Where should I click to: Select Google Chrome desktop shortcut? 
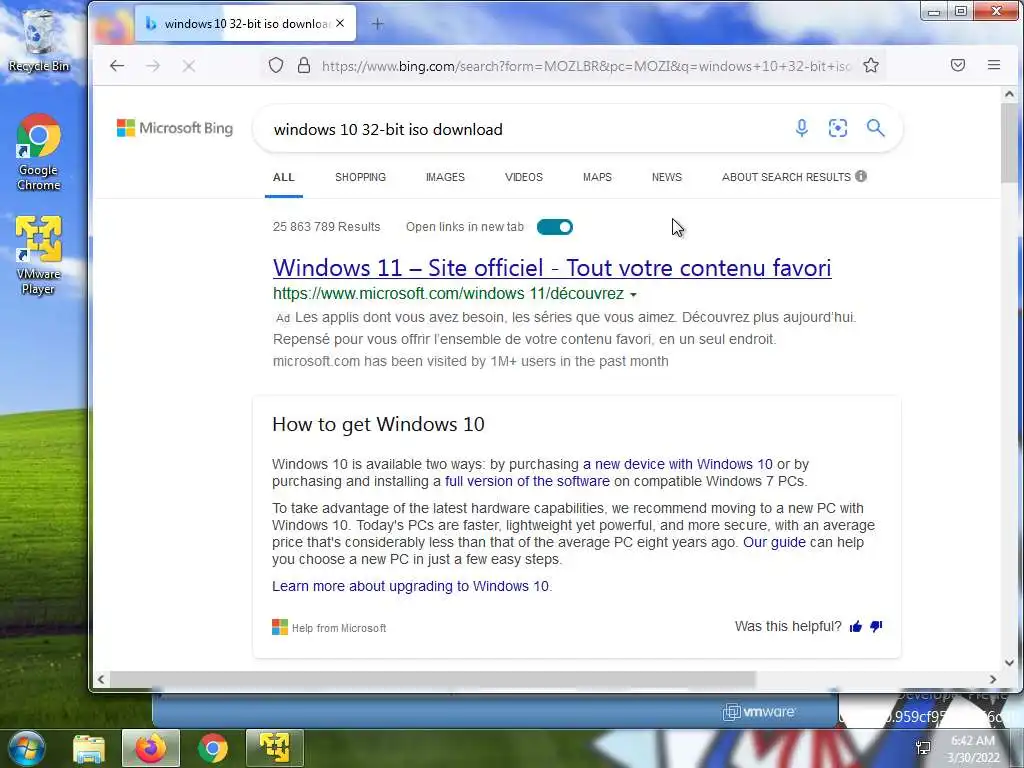(39, 153)
